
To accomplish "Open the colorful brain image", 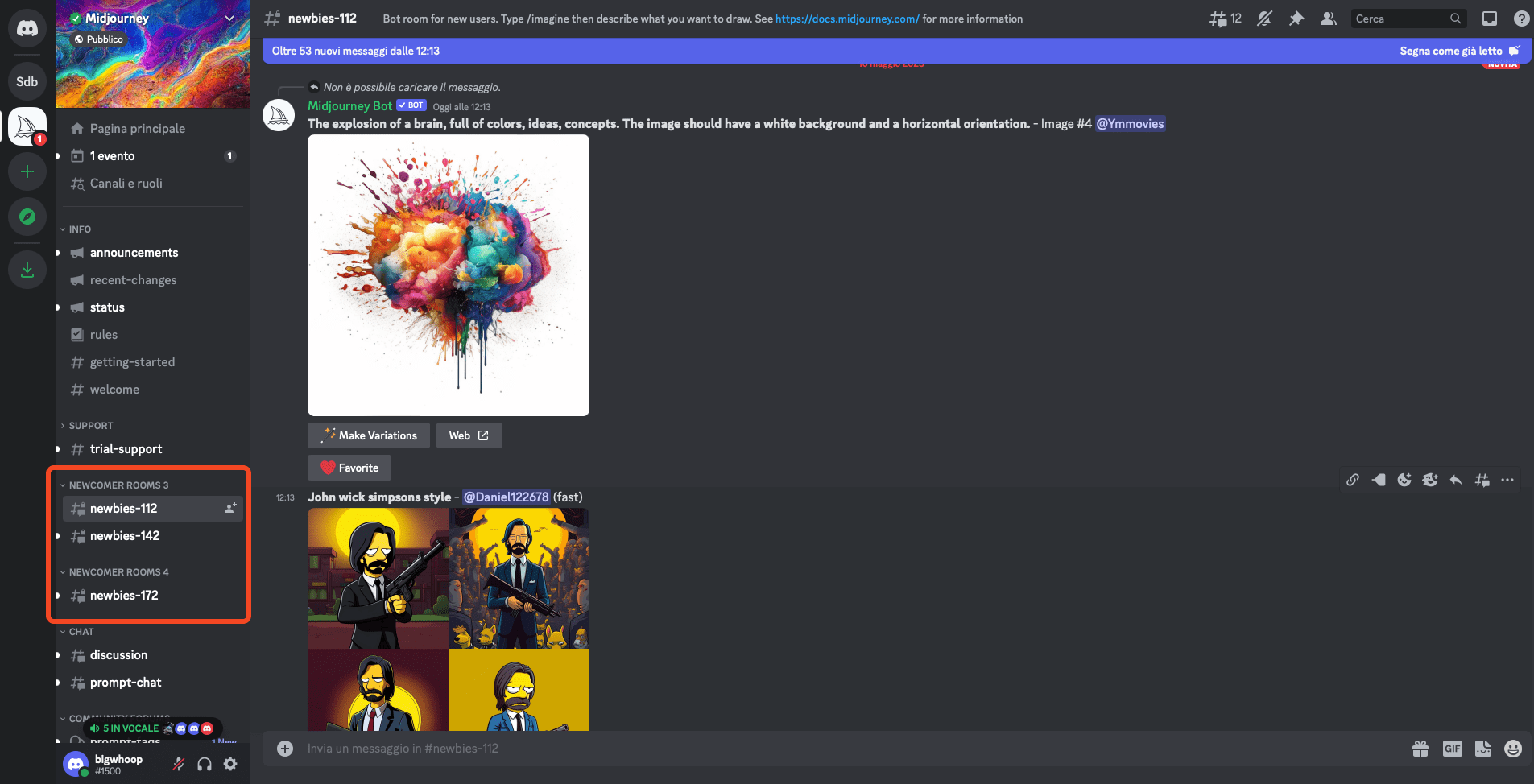I will [449, 275].
